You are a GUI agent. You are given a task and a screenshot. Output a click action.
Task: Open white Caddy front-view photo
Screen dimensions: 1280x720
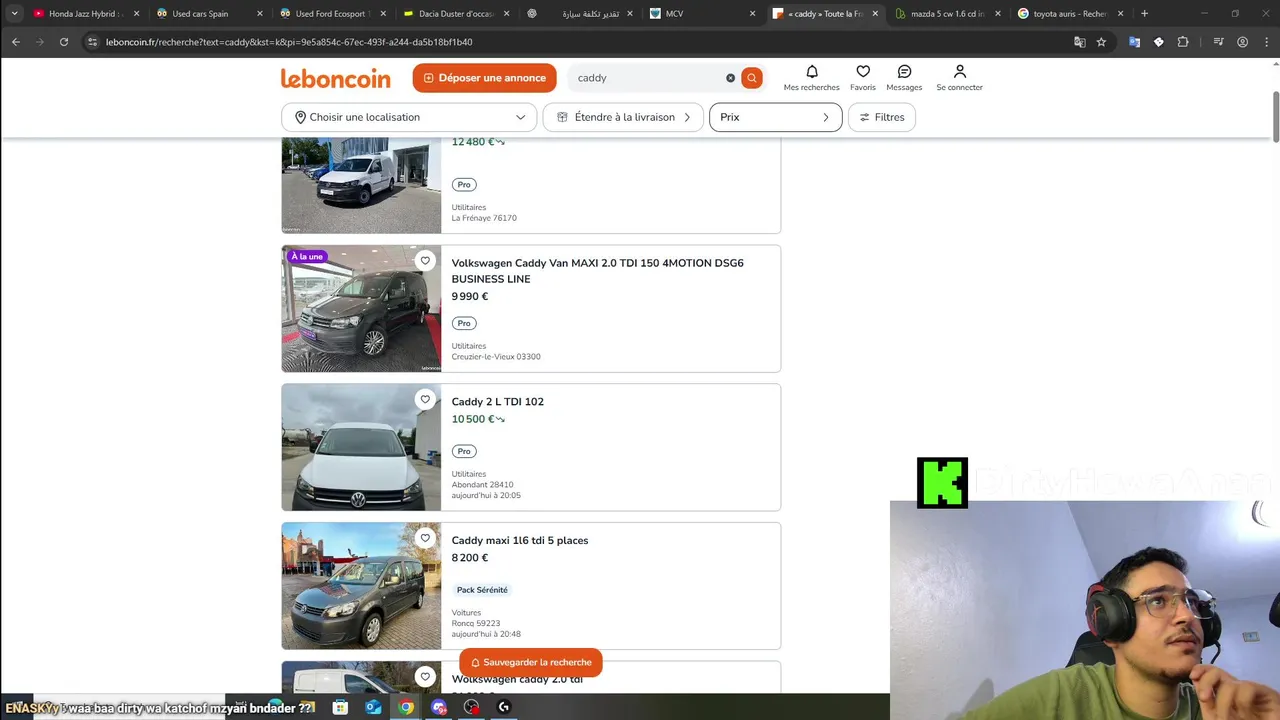click(361, 447)
